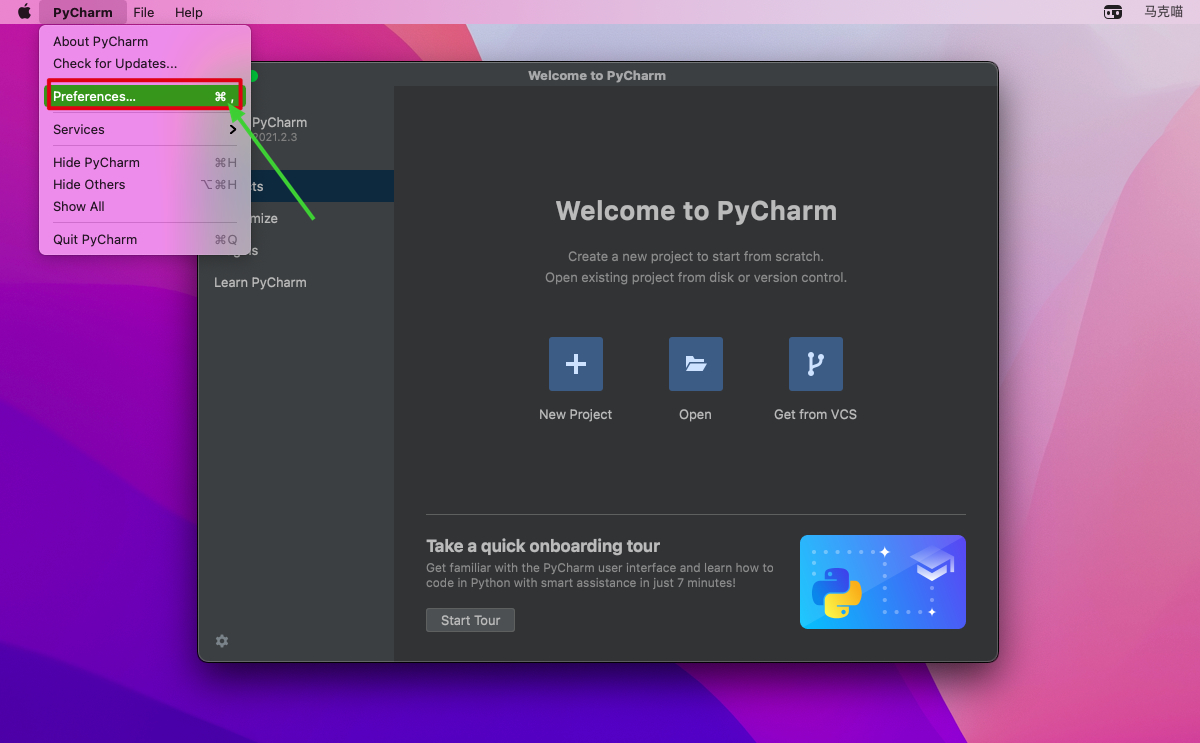Image resolution: width=1200 pixels, height=743 pixels.
Task: Click the Start Tour button
Action: click(x=470, y=620)
